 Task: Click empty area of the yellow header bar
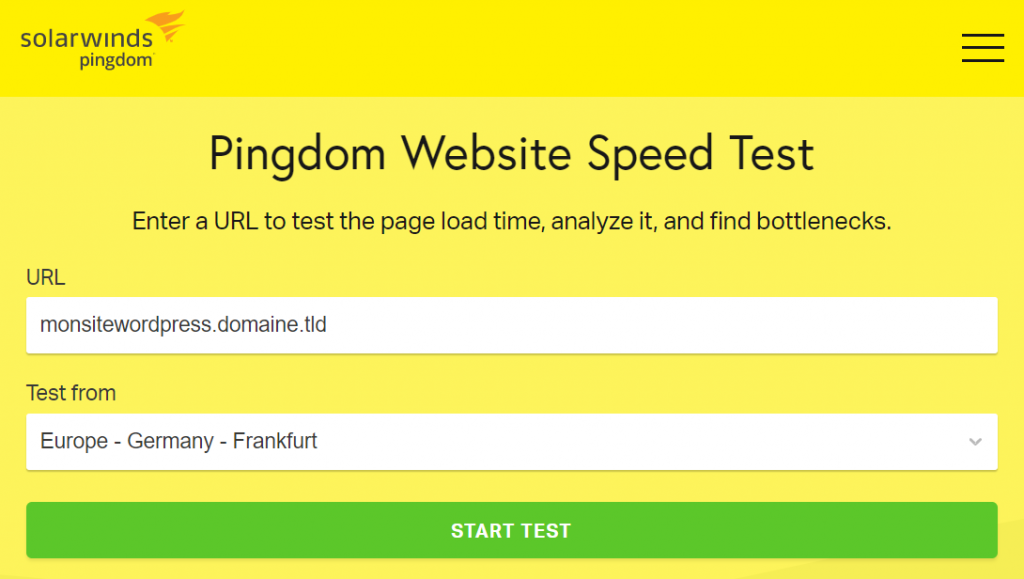pos(555,48)
